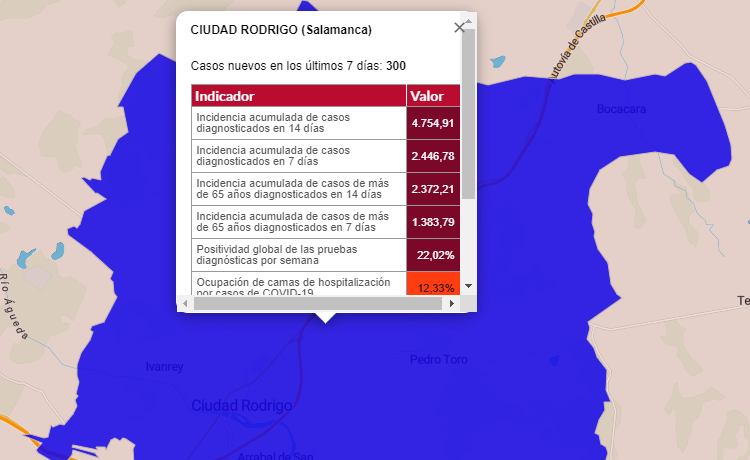This screenshot has height=460, width=750.
Task: Click the 'Autovía de Castilla' road label
Action: pyautogui.click(x=576, y=45)
